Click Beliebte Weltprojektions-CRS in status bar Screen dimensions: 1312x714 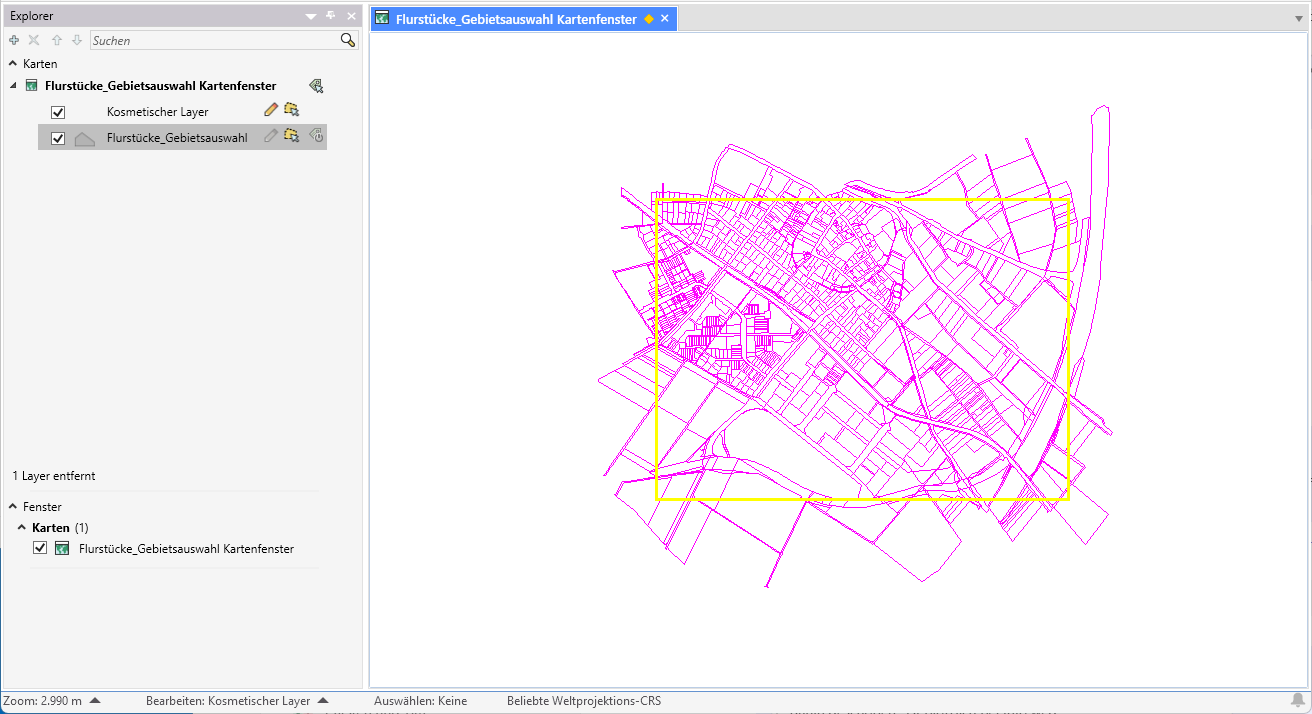(584, 701)
